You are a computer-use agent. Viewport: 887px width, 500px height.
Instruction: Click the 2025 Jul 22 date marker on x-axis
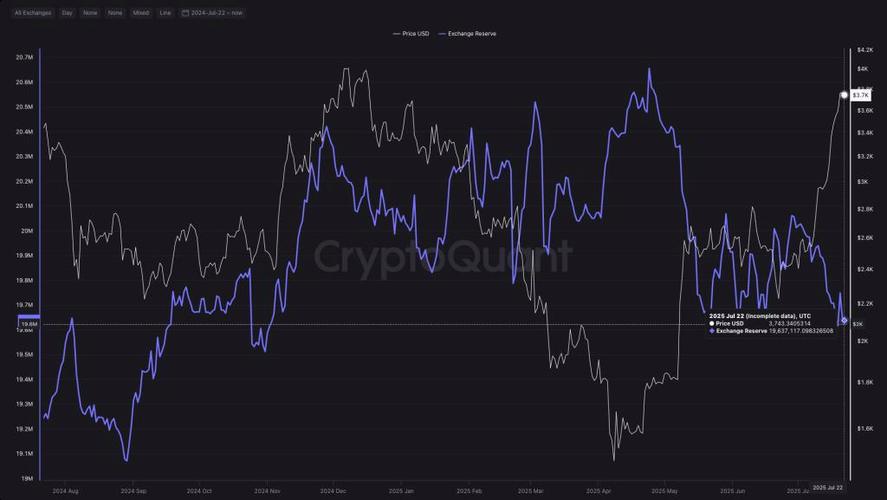click(827, 487)
